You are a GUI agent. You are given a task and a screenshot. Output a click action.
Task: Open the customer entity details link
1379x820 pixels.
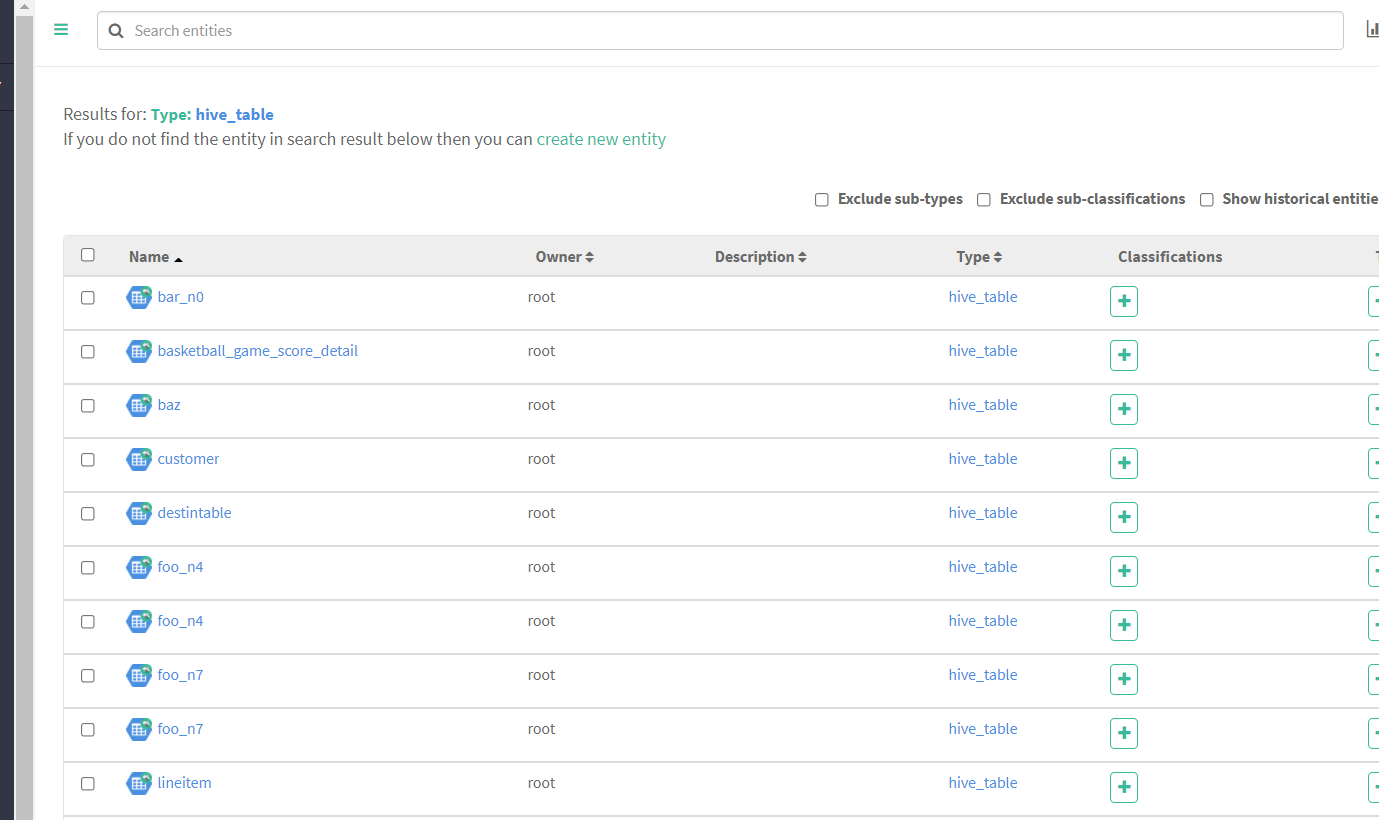[188, 458]
